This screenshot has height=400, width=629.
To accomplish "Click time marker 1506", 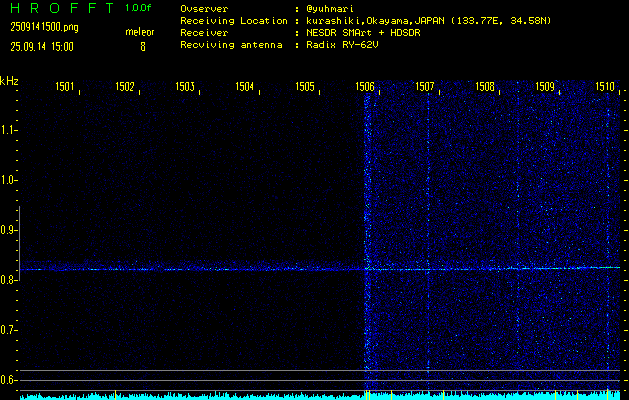I will 365,86.
